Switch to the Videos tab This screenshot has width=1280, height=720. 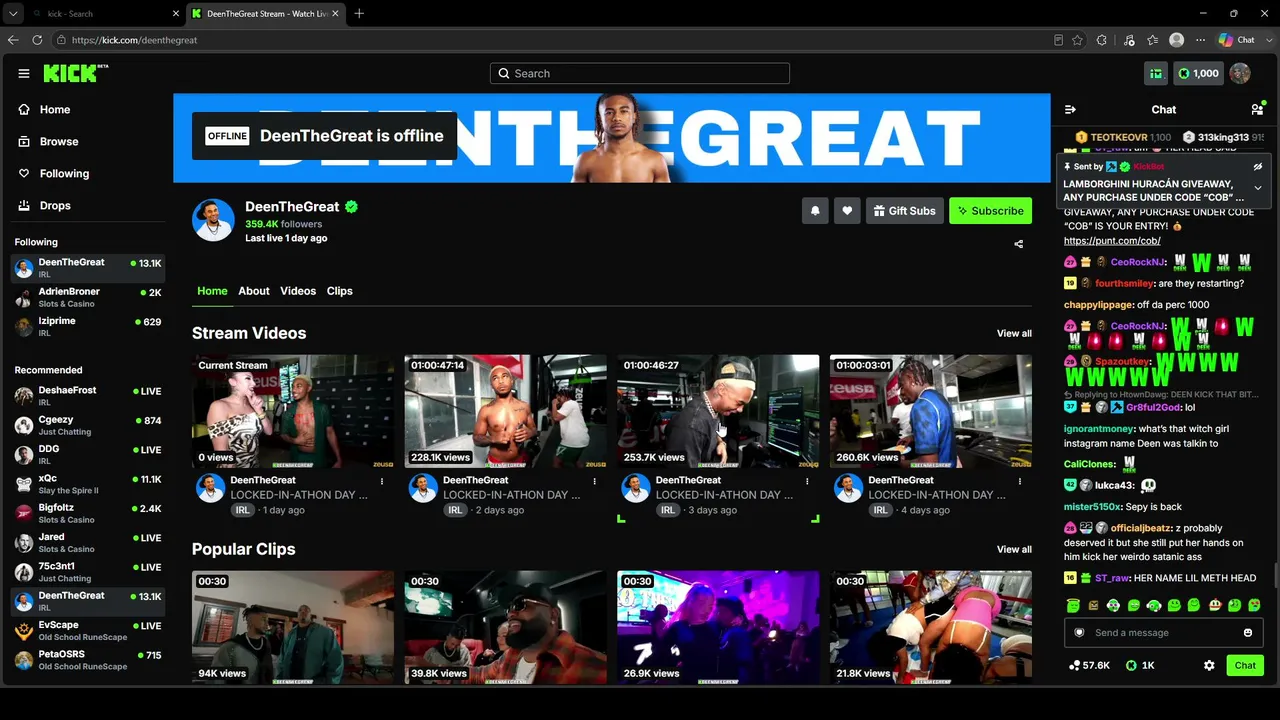tap(298, 291)
